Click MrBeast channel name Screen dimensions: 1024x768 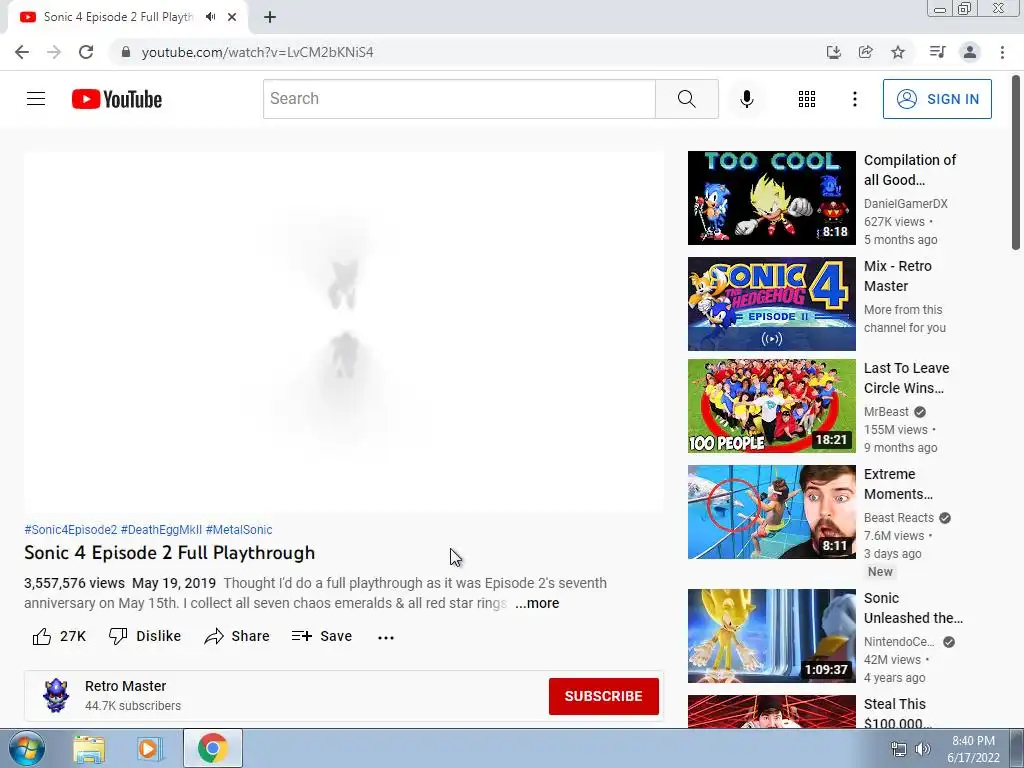(x=886, y=411)
